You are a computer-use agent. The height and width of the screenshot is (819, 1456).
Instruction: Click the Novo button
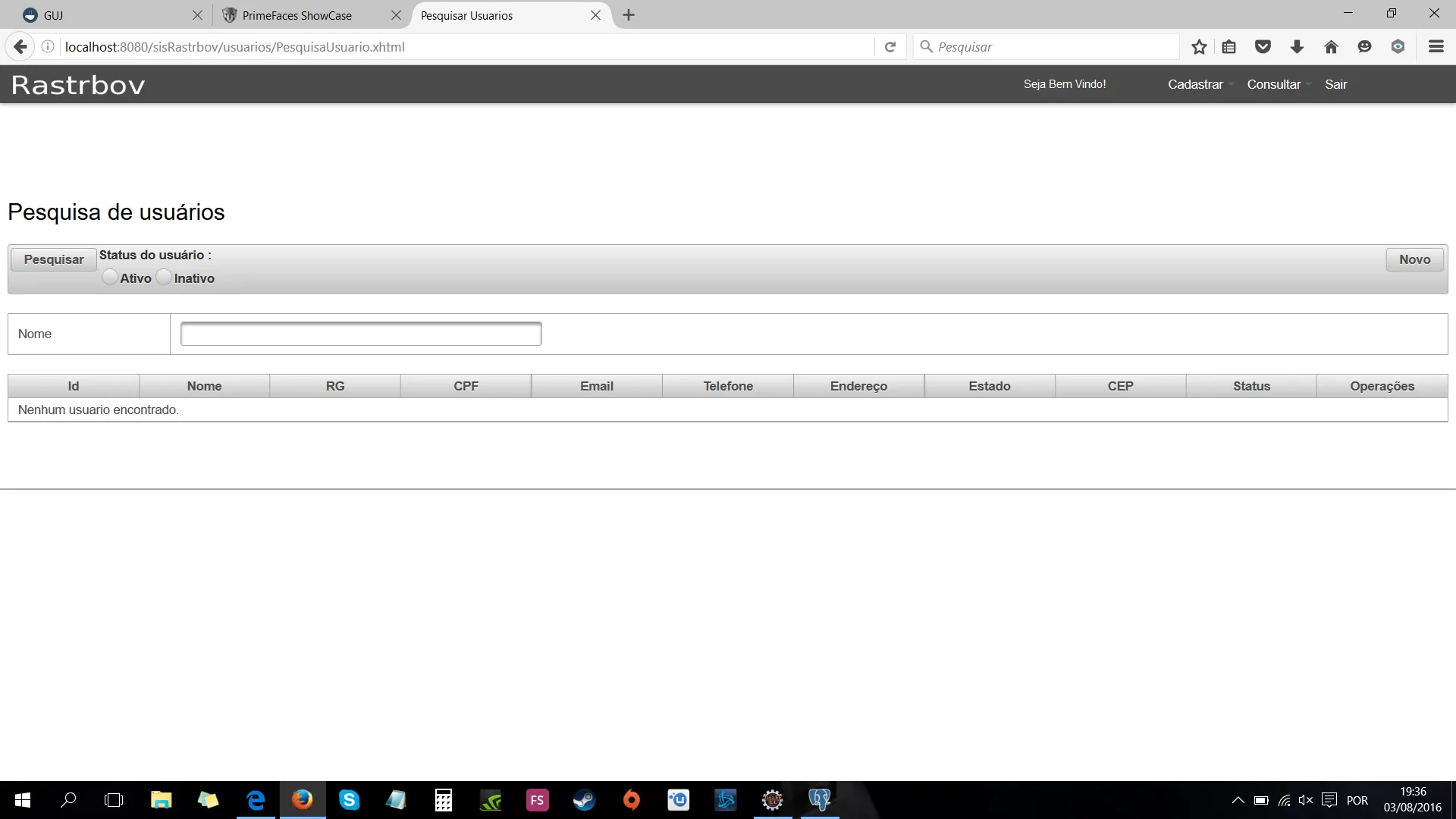(1414, 259)
